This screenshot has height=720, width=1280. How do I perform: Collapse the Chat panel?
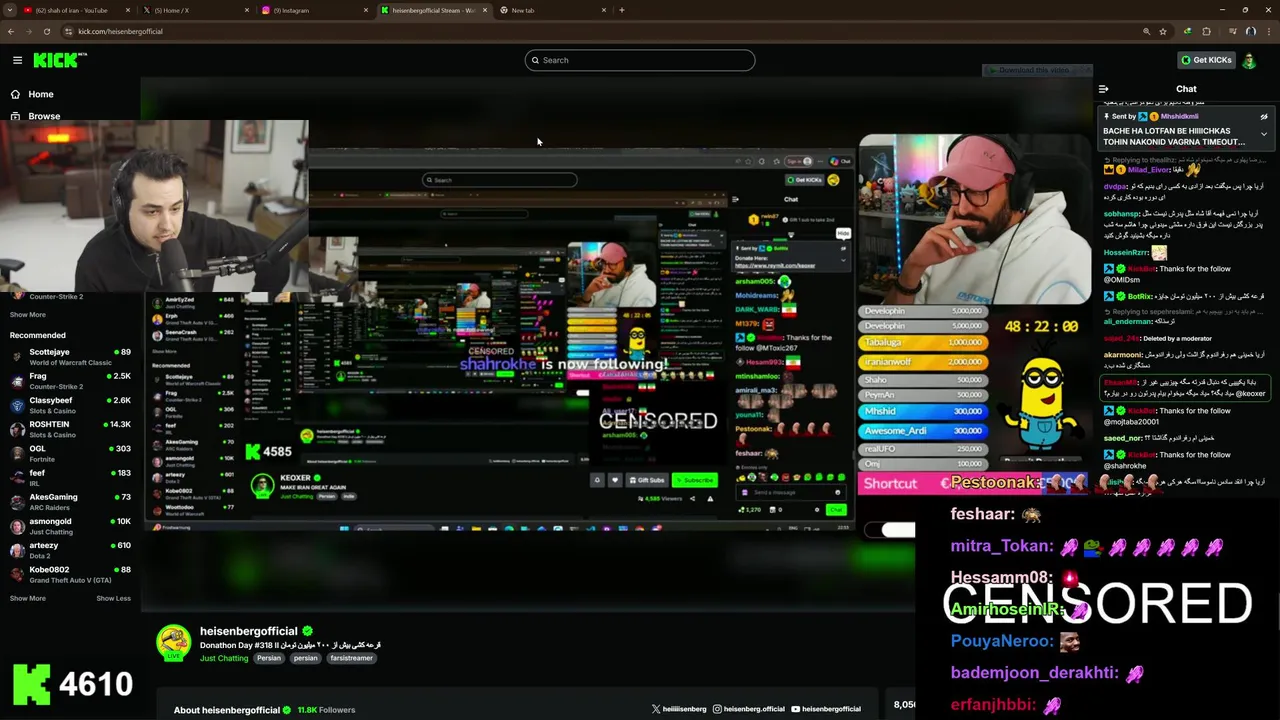coord(1104,89)
